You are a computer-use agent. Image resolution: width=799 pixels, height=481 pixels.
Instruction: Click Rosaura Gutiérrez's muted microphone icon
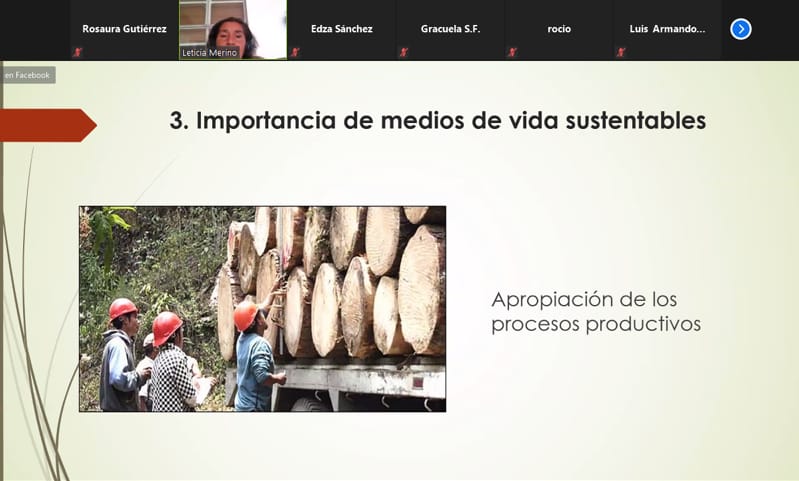tap(77, 52)
